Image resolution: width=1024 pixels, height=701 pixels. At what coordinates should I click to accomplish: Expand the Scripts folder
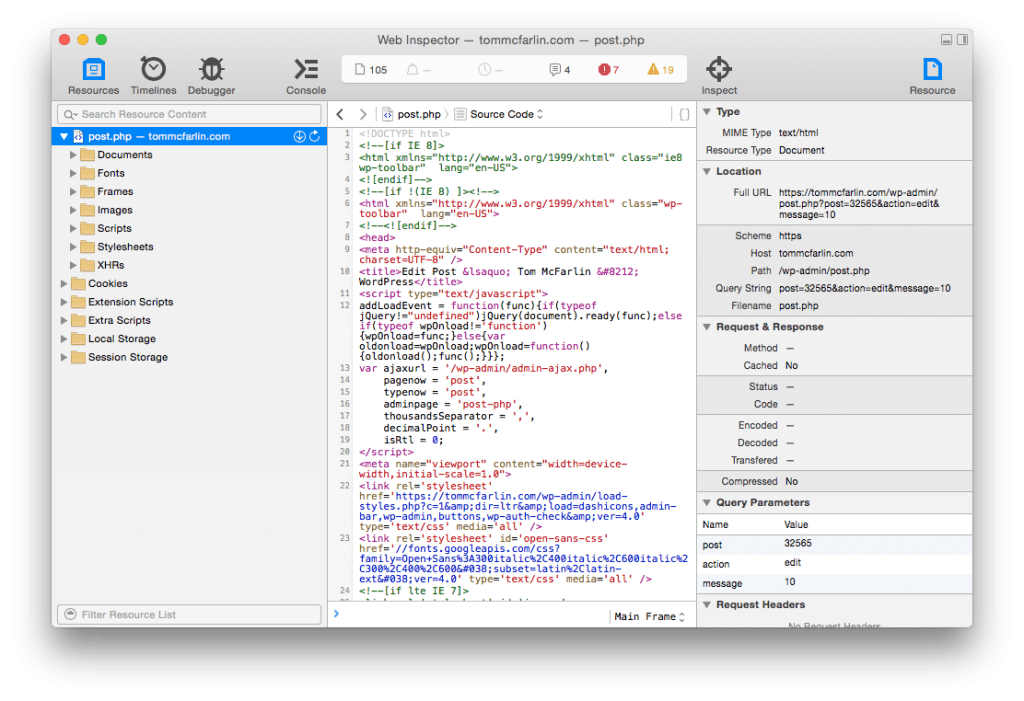pyautogui.click(x=73, y=228)
